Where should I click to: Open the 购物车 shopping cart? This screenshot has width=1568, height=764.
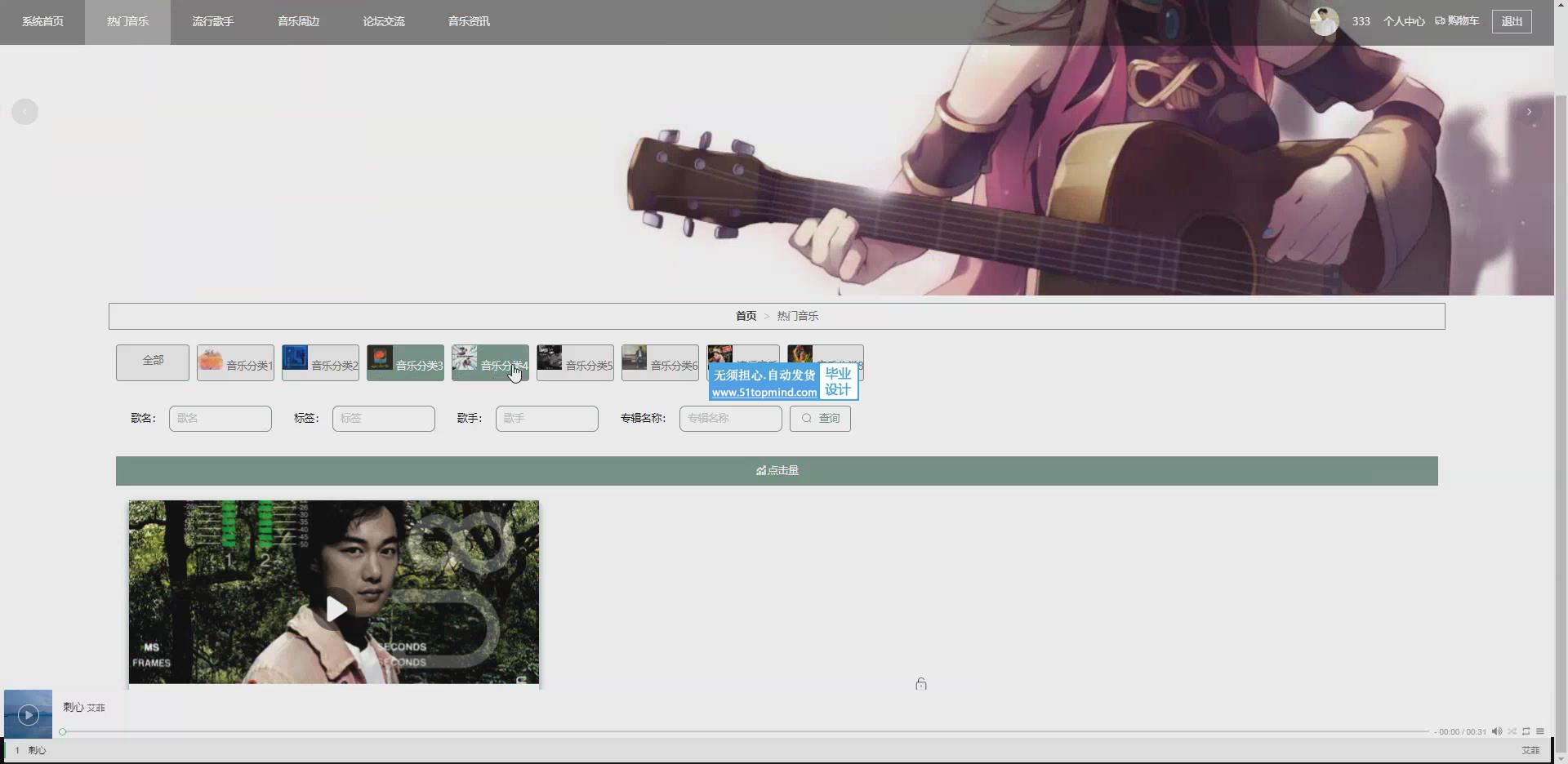pos(1457,21)
